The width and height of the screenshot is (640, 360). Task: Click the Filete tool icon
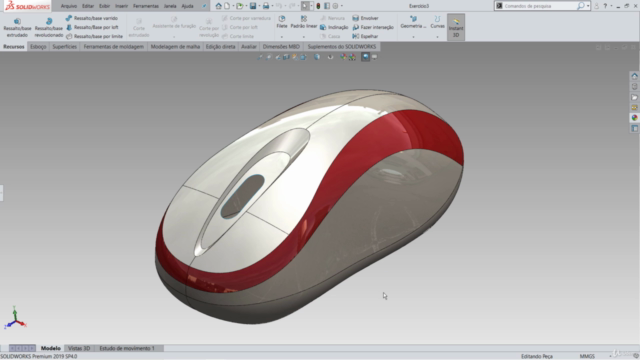(282, 19)
